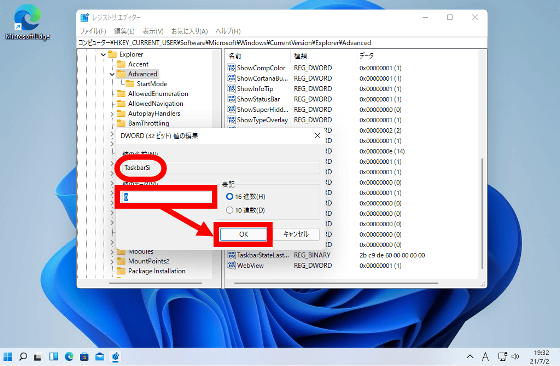This screenshot has width=560, height=366.
Task: Select the ShowStatusBar value name
Action: click(258, 99)
